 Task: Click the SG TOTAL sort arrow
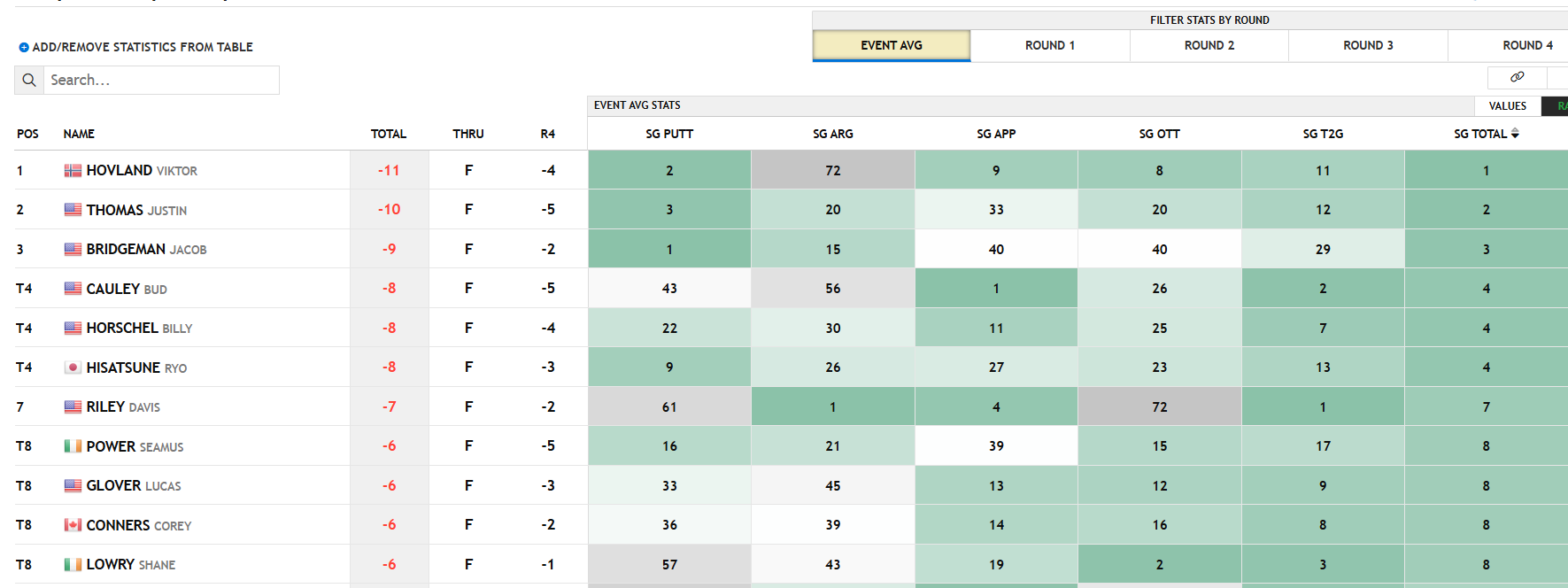pyautogui.click(x=1515, y=134)
